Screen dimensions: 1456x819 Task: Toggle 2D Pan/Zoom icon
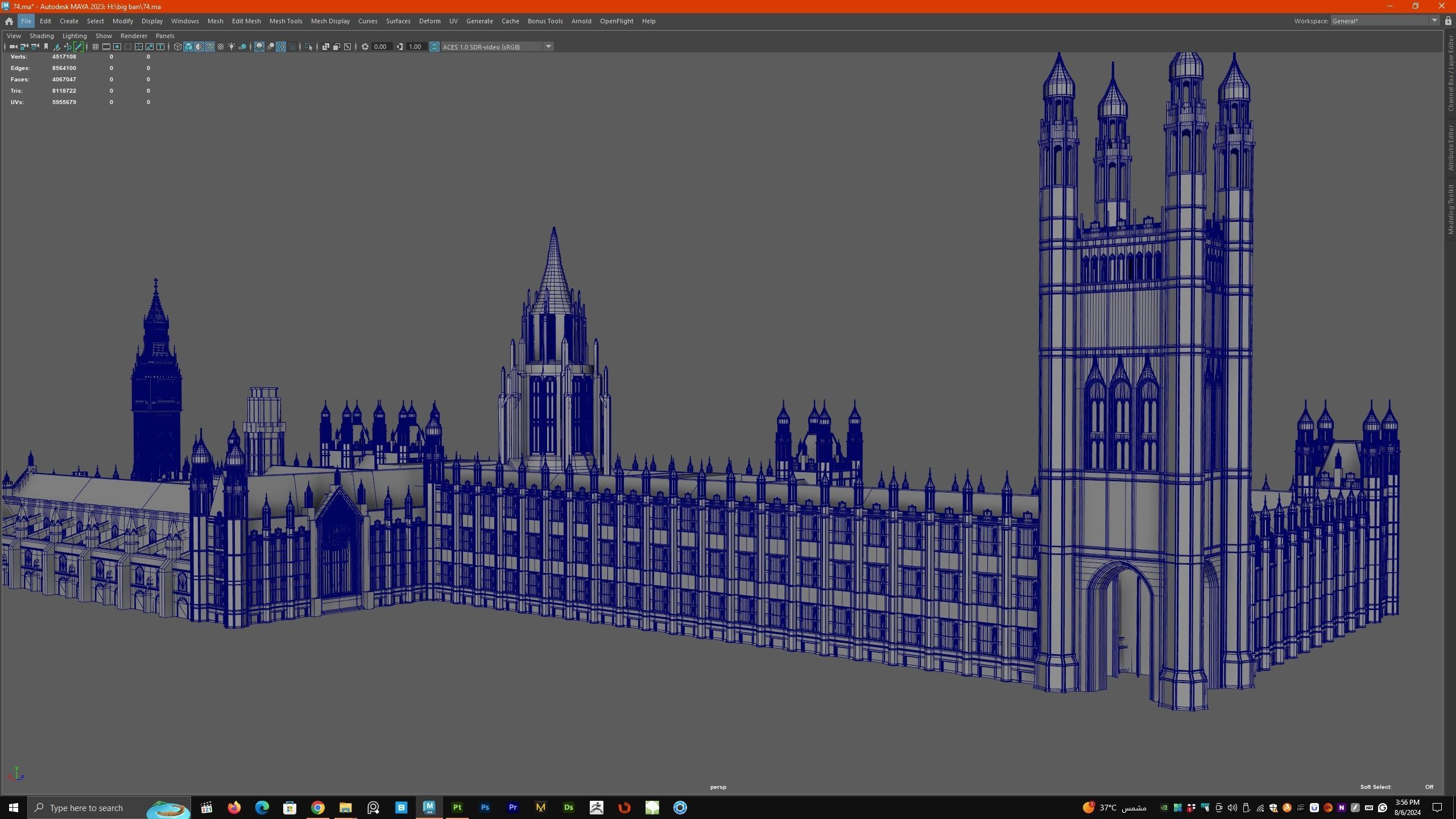point(68,47)
